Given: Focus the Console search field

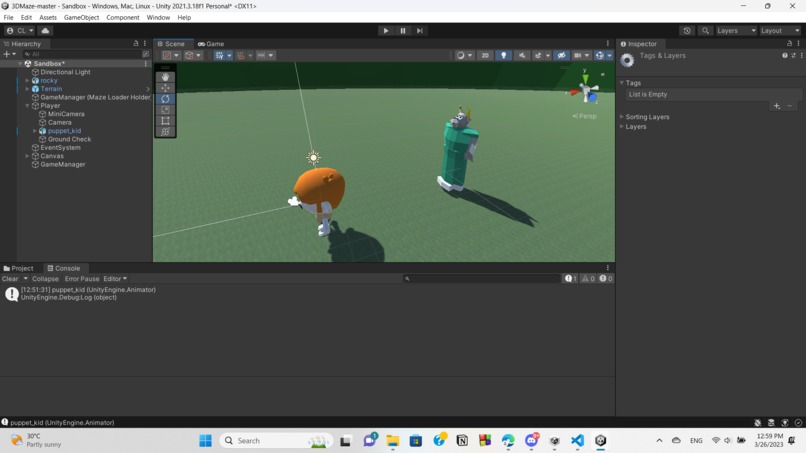Looking at the screenshot, I should (482, 279).
